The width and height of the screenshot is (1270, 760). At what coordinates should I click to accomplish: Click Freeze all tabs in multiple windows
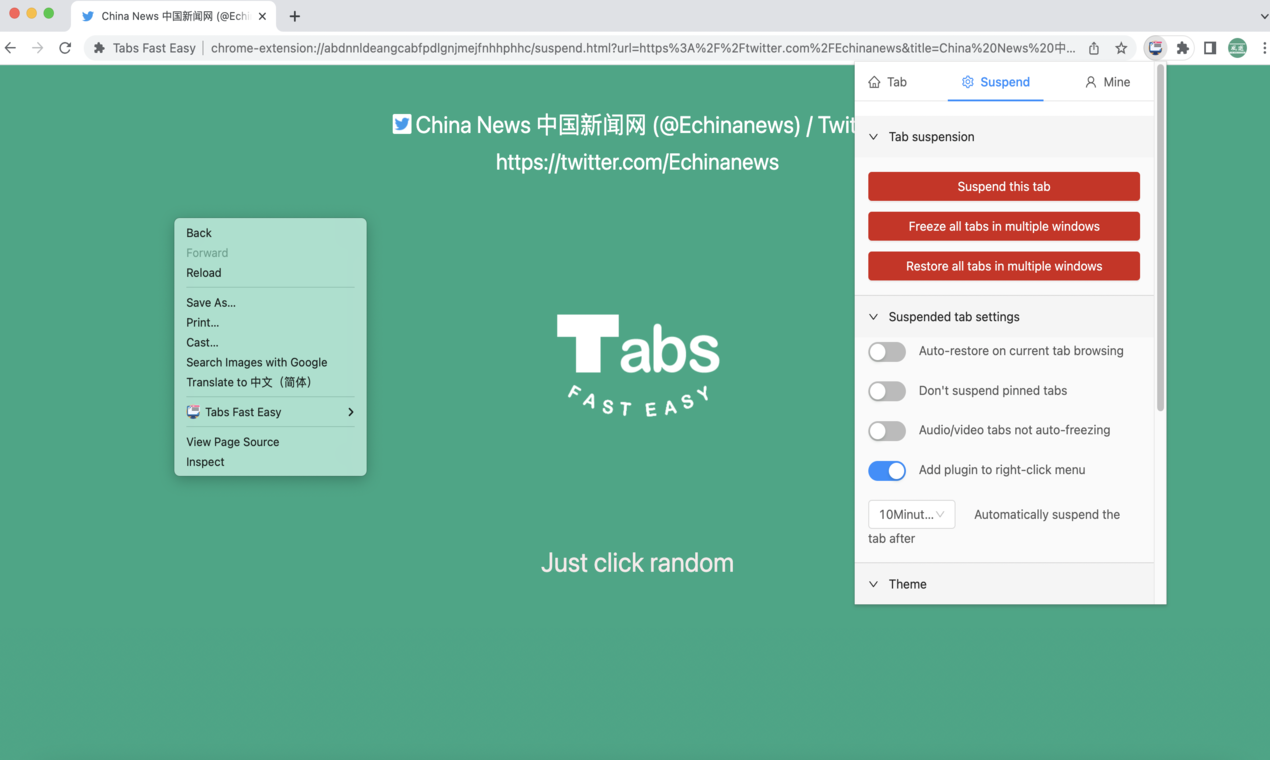tap(1004, 227)
